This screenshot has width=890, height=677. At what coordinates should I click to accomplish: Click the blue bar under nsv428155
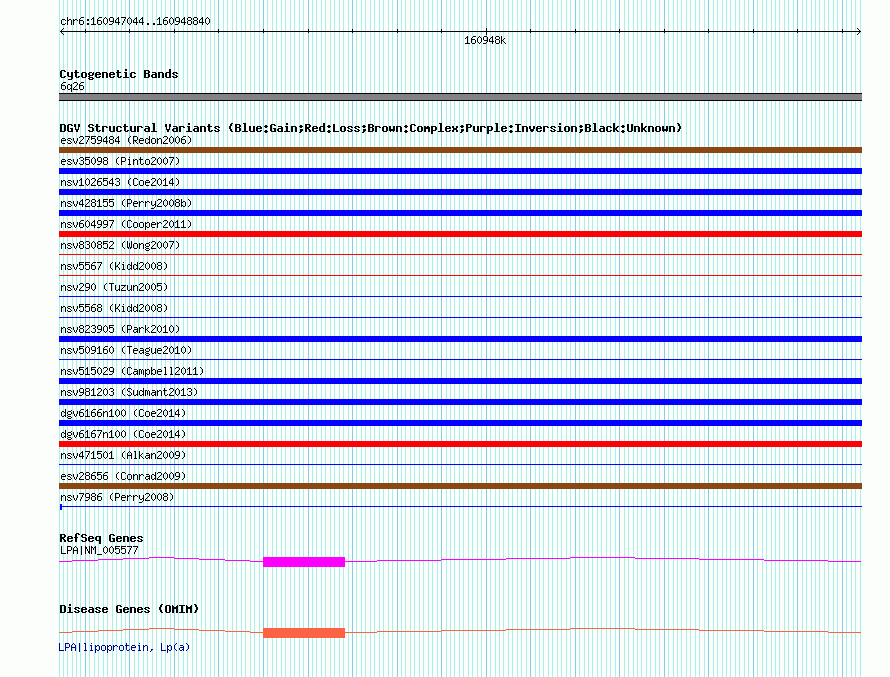460,213
